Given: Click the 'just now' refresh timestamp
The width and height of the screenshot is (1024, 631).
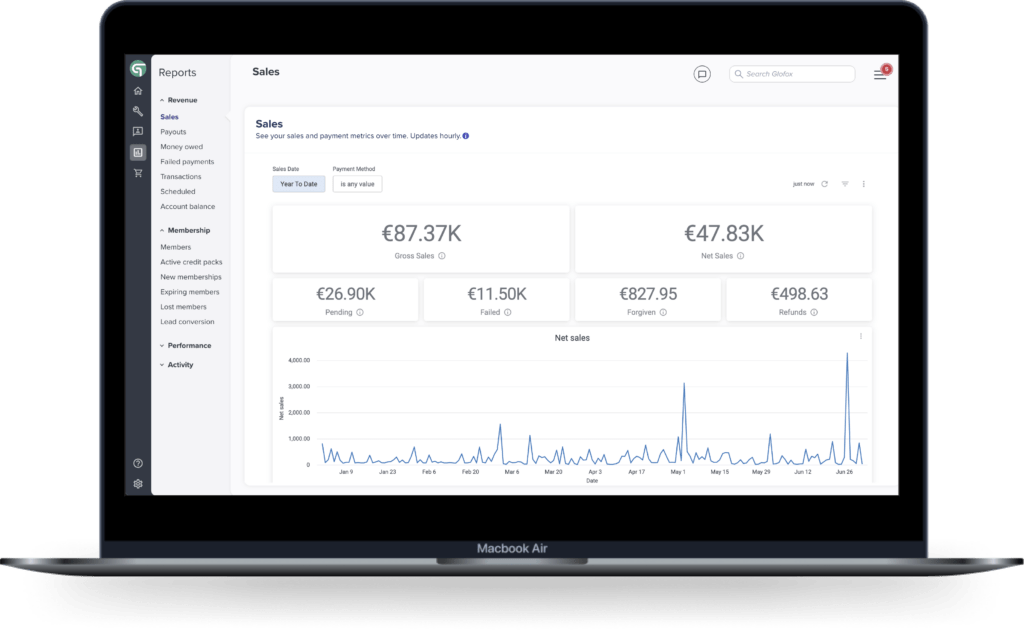Looking at the screenshot, I should pyautogui.click(x=803, y=184).
